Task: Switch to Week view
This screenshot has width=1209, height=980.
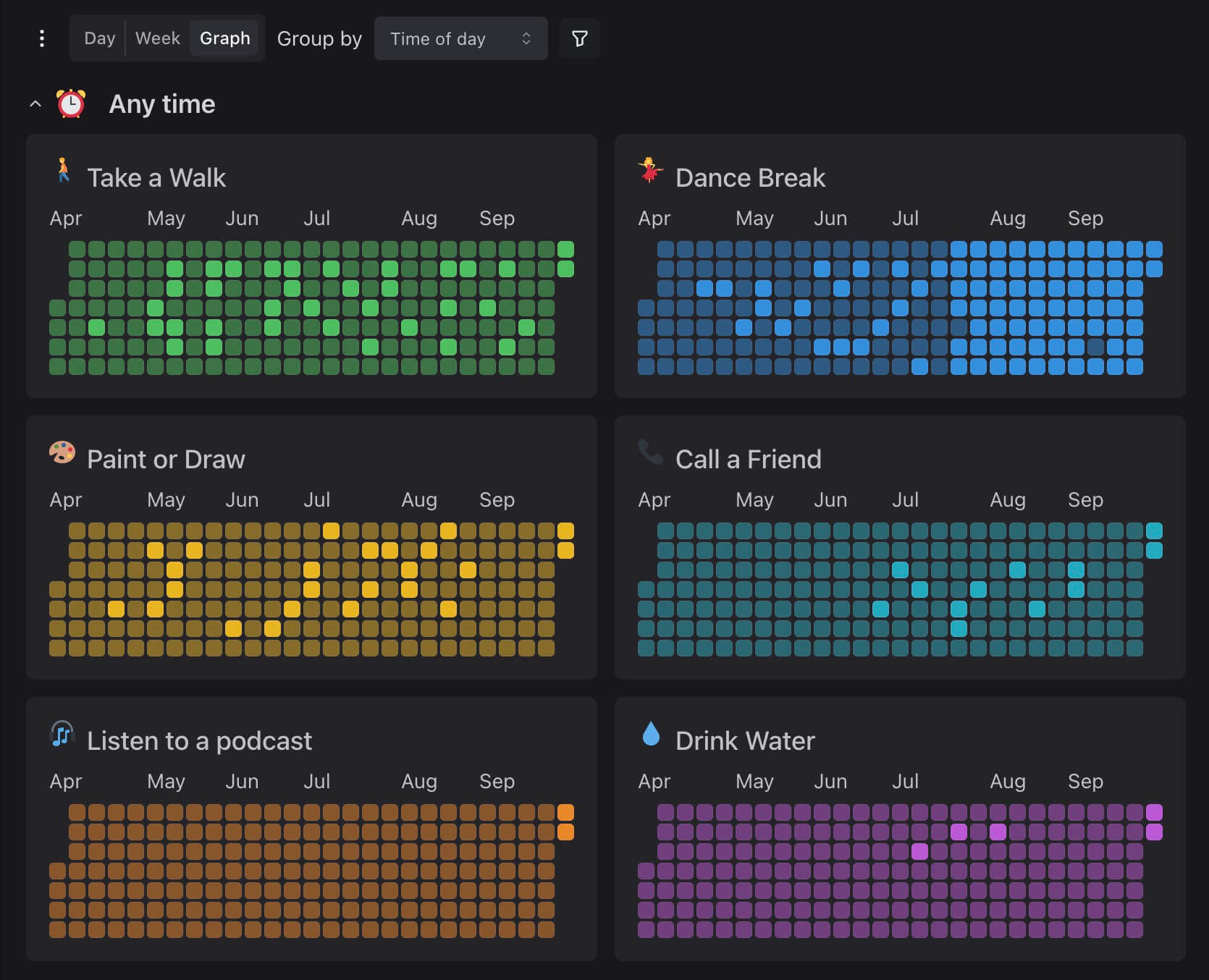Action: pos(156,38)
